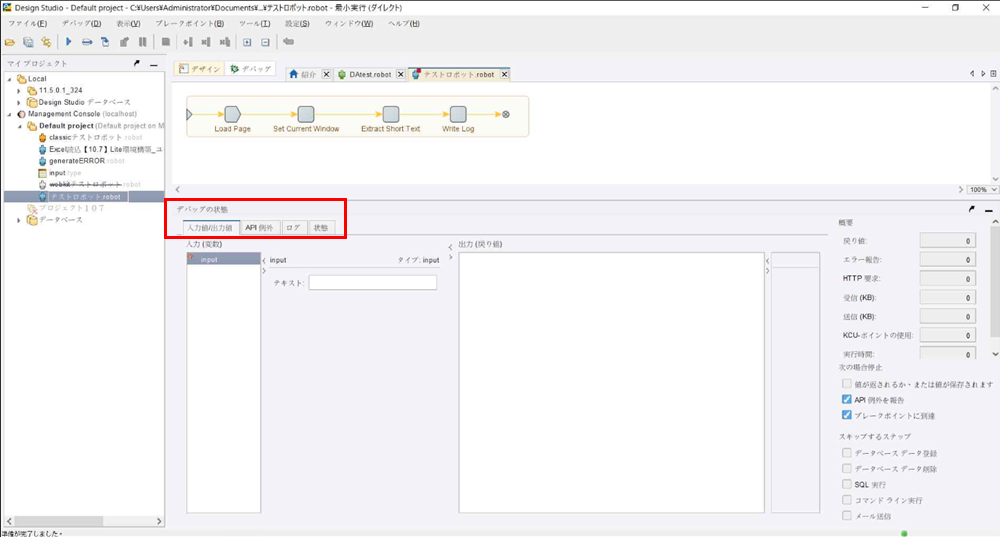The height and width of the screenshot is (537, 1000).
Task: Open the ウィンドウ menu
Action: (349, 24)
